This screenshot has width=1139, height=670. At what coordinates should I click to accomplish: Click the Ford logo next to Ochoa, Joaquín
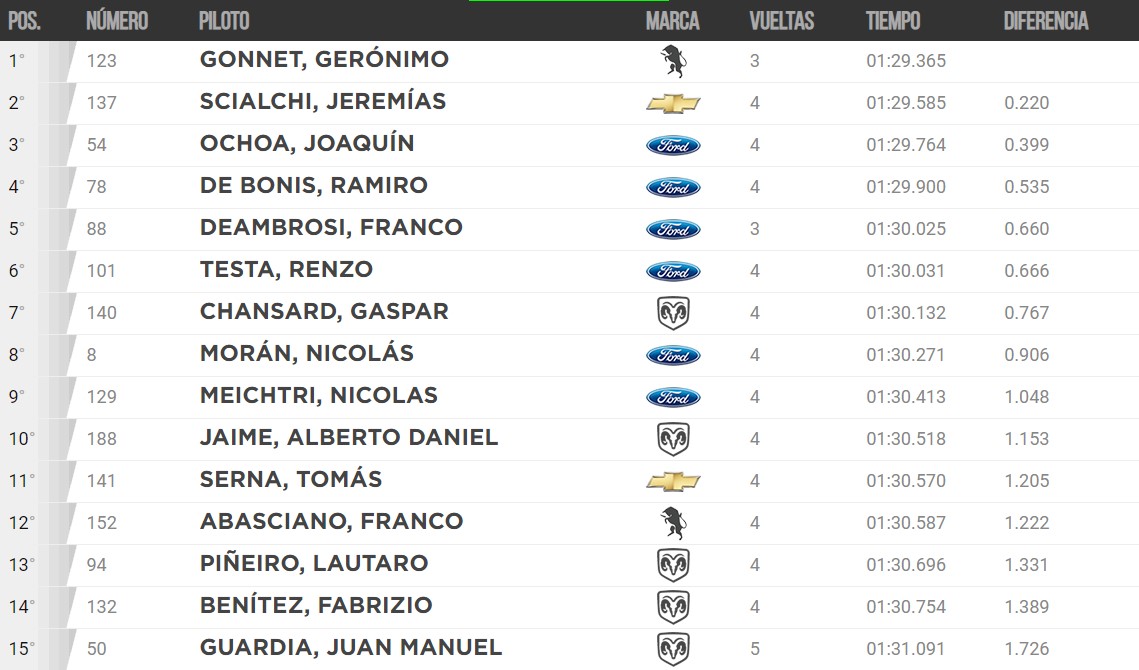click(x=673, y=145)
